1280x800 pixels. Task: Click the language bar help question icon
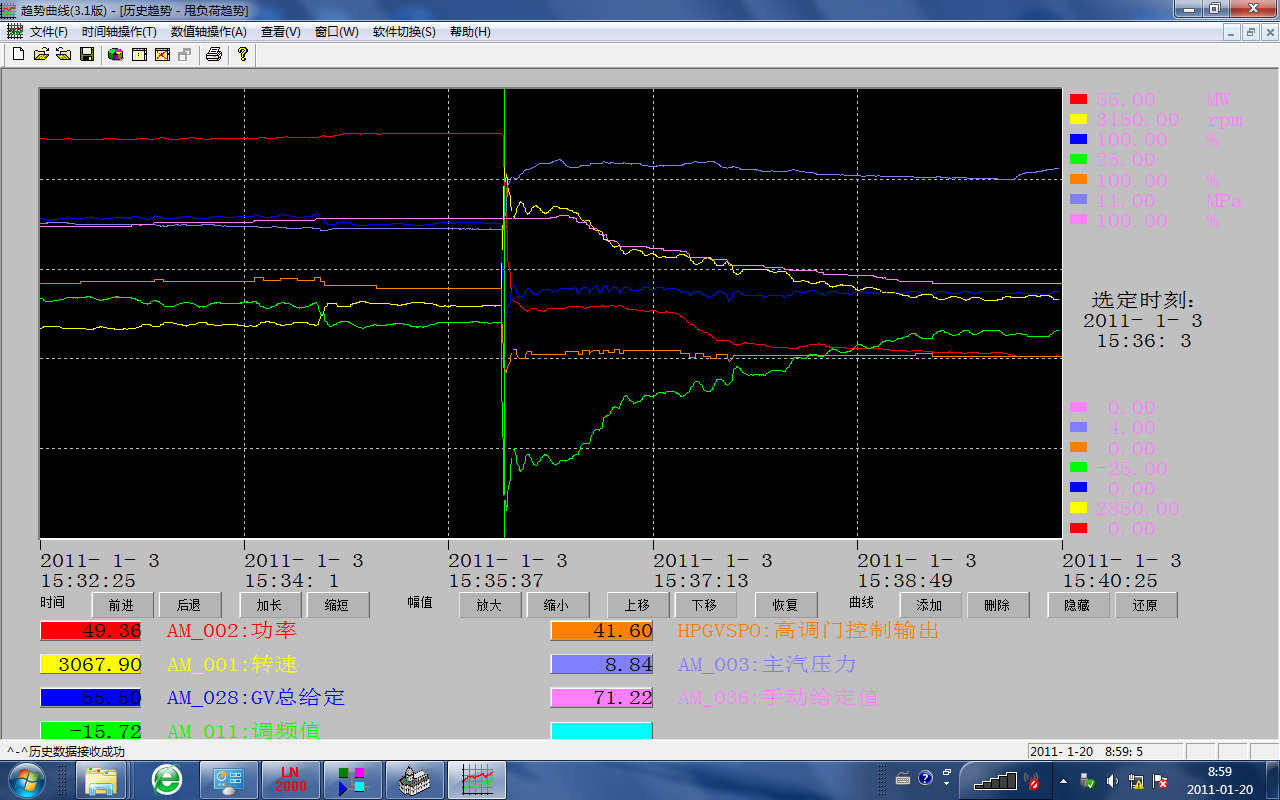point(925,777)
